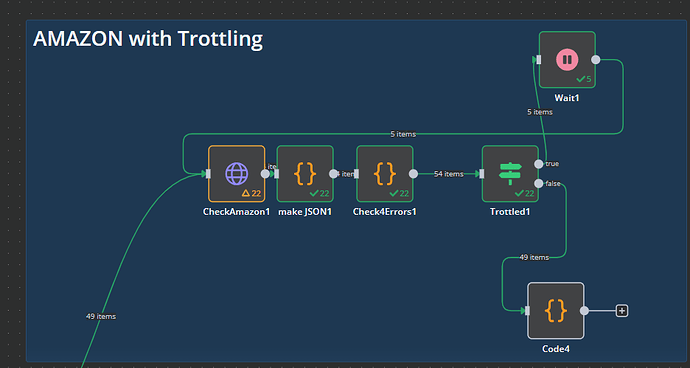The width and height of the screenshot is (690, 368).
Task: Open the Trottled1 signpost IF node
Action: click(510, 174)
